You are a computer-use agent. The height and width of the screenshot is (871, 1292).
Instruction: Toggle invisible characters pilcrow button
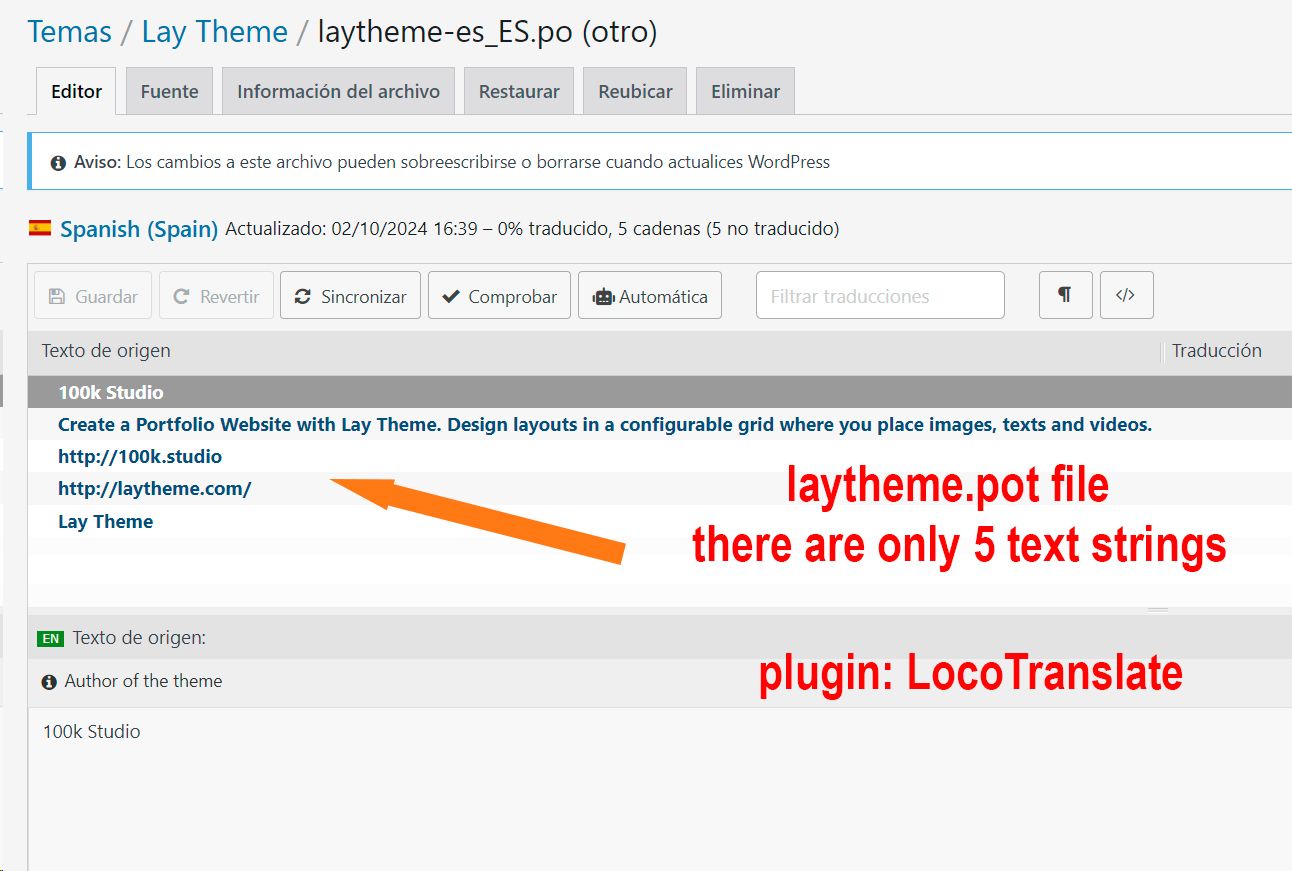coord(1065,295)
